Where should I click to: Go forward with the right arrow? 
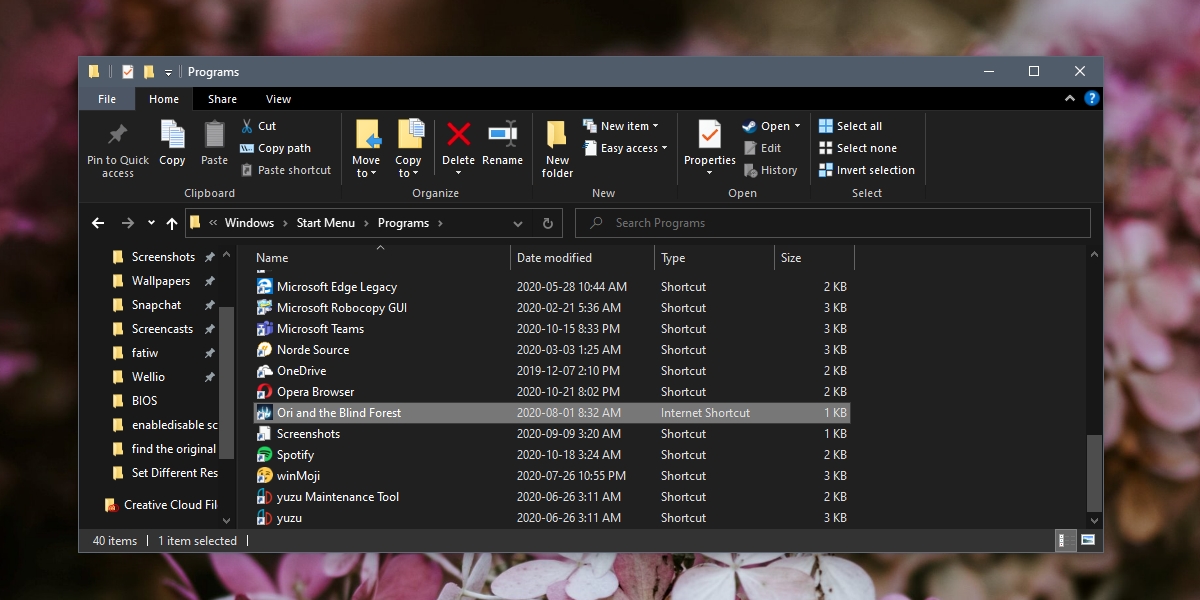[127, 223]
